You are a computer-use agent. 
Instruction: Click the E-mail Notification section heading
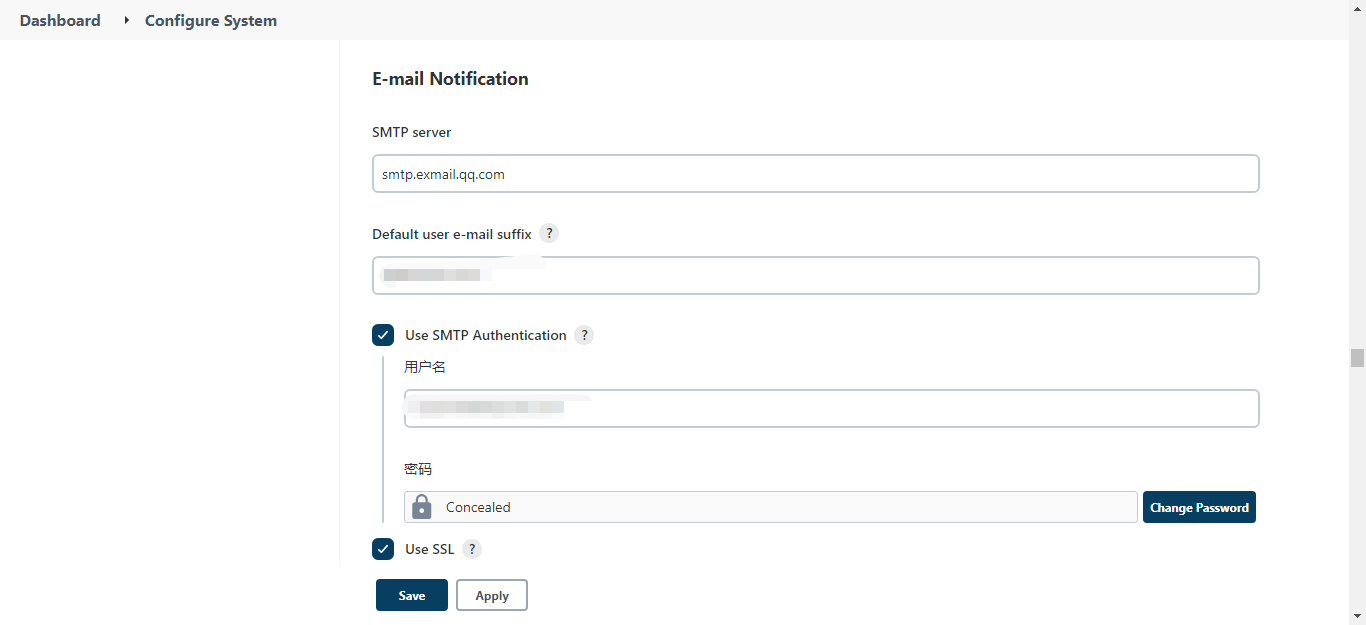point(450,79)
